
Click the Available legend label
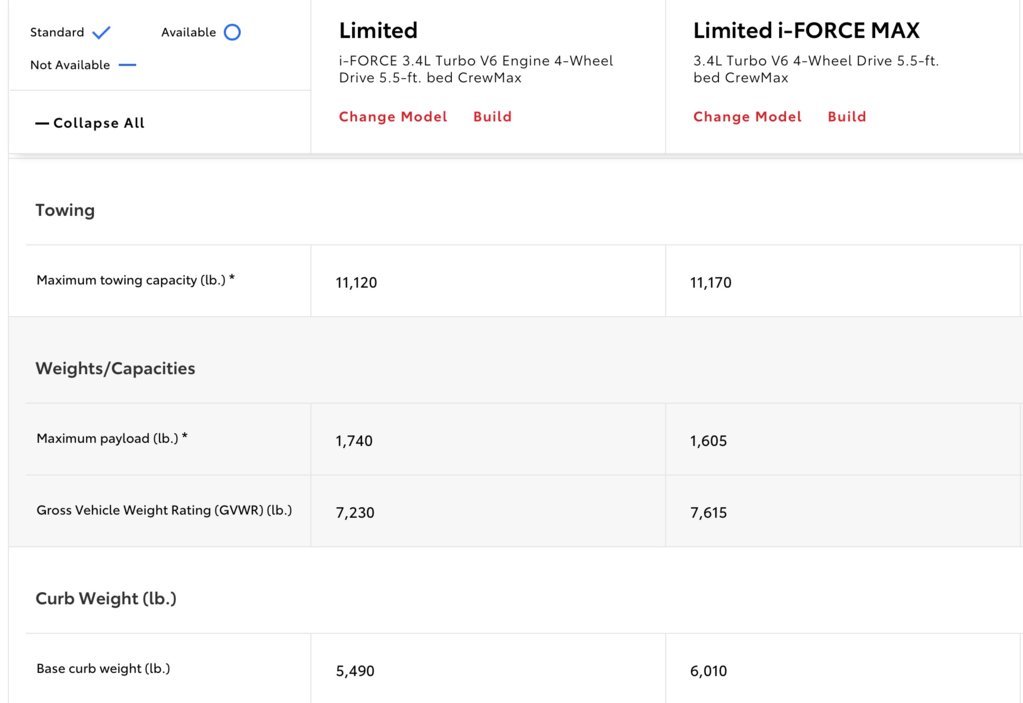(x=189, y=33)
